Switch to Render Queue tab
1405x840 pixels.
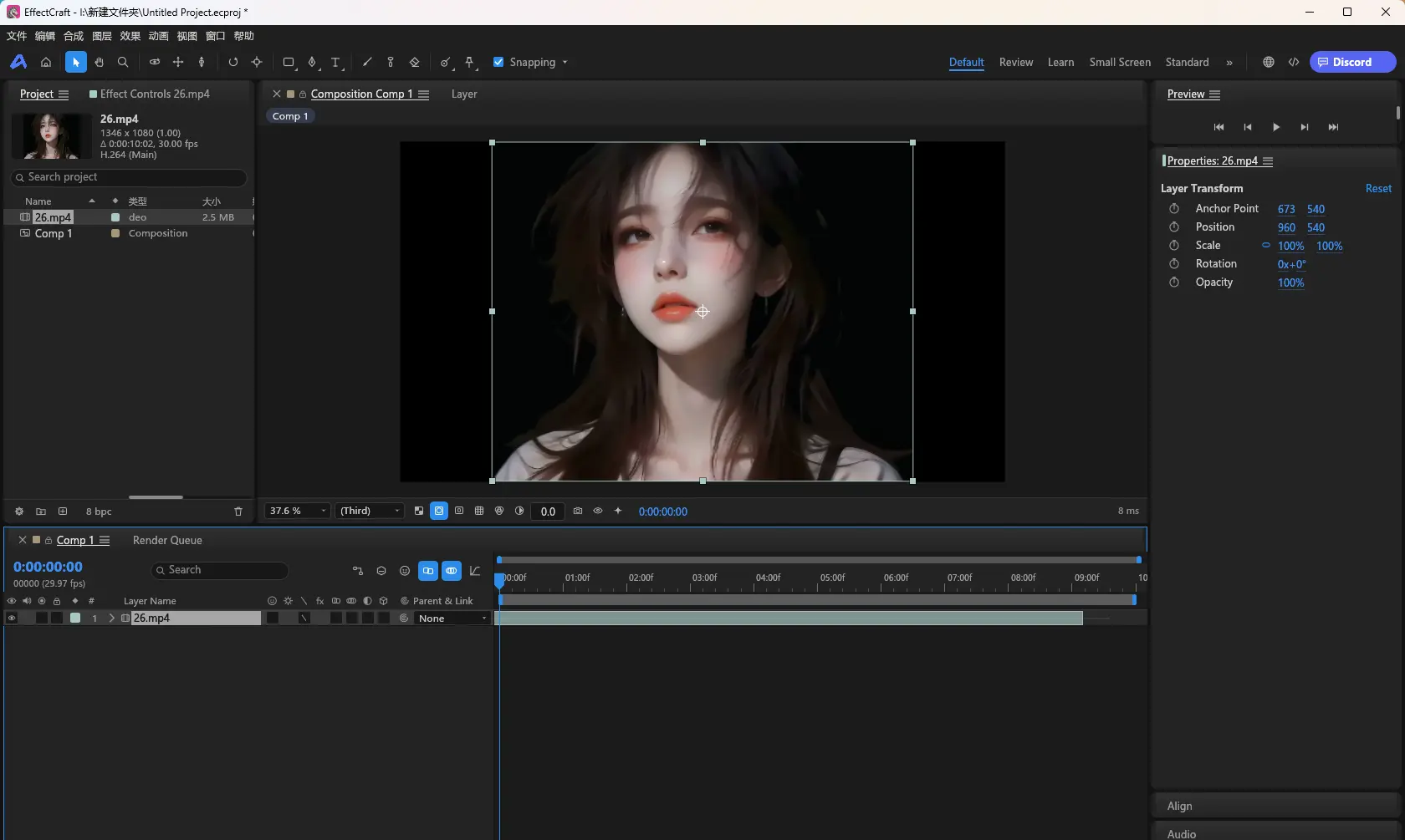[167, 540]
